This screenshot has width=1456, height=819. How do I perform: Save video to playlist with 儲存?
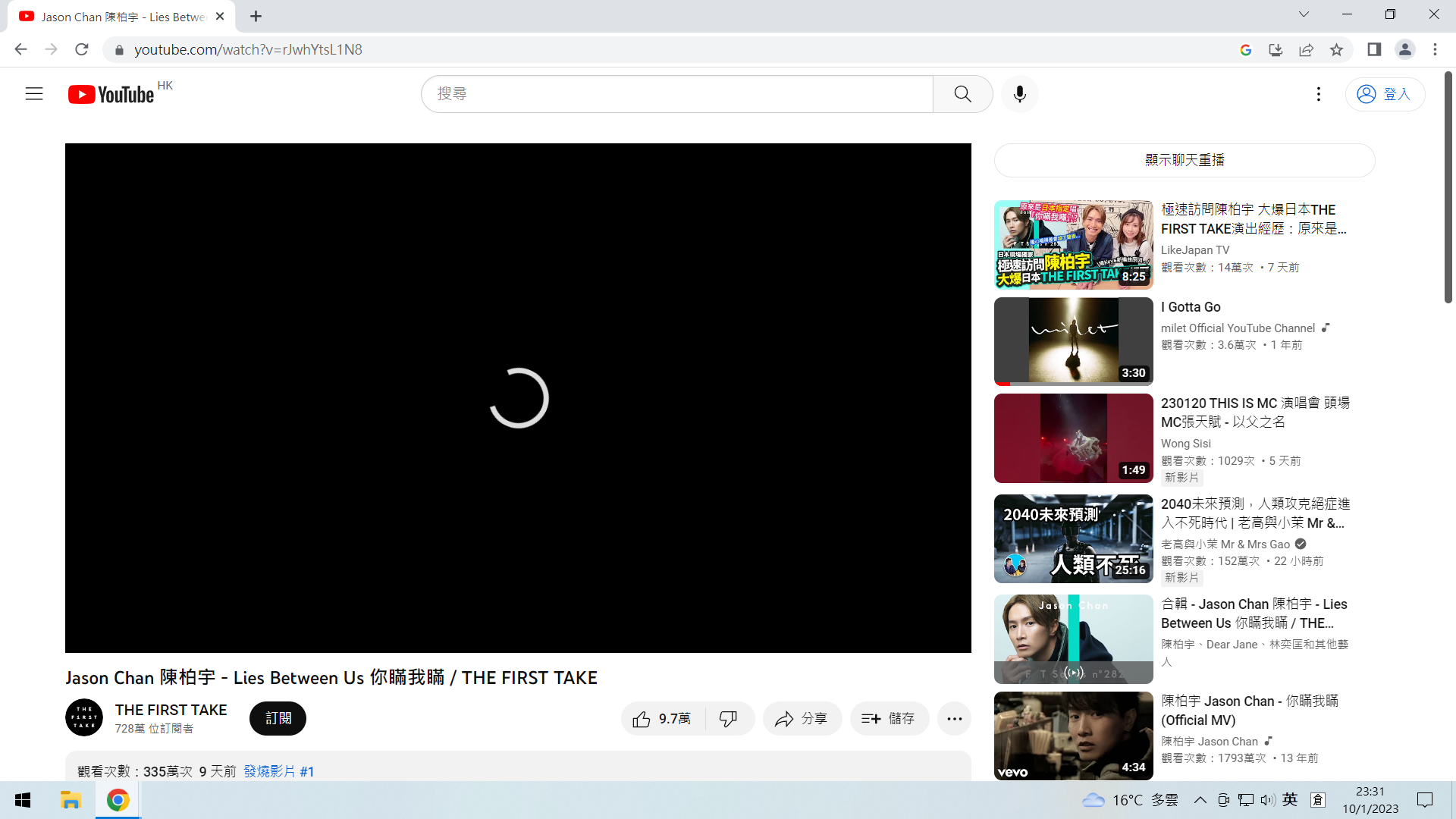890,719
